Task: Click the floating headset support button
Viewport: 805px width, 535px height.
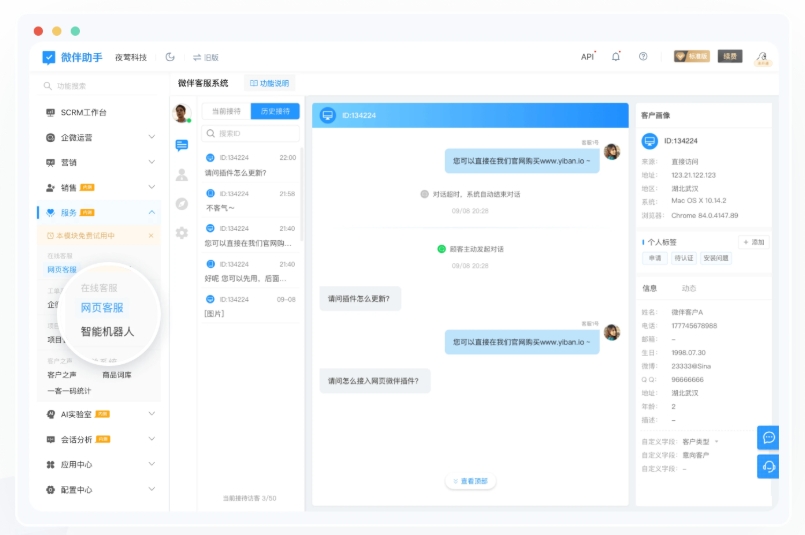Action: point(768,466)
